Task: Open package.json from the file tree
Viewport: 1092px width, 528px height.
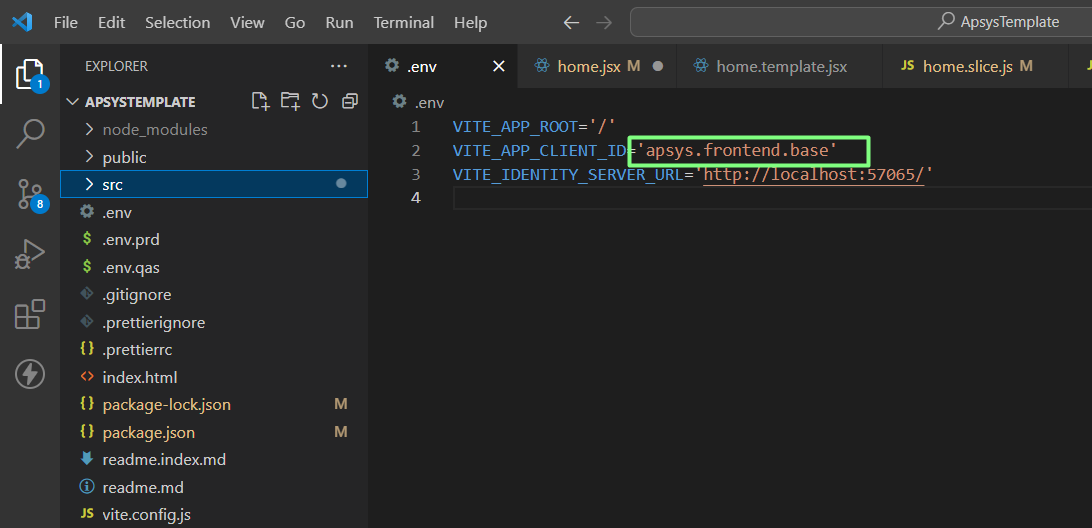Action: click(x=148, y=432)
